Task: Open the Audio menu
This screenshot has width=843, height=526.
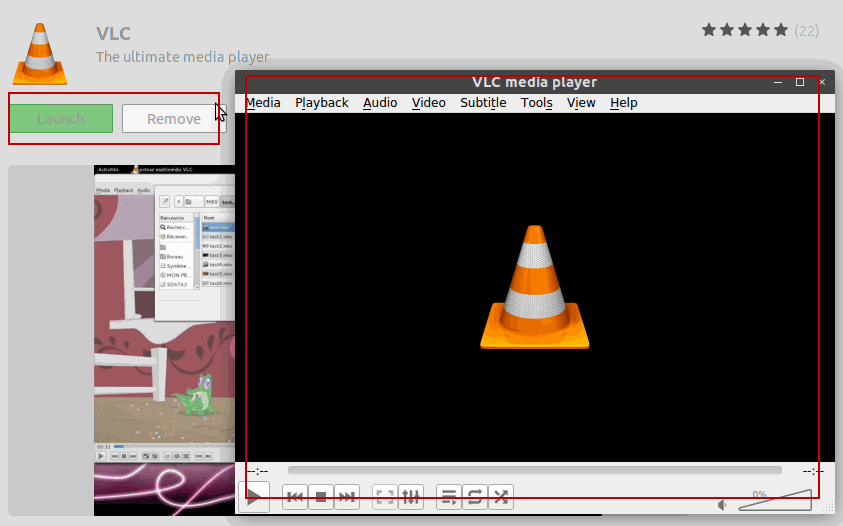Action: tap(380, 103)
